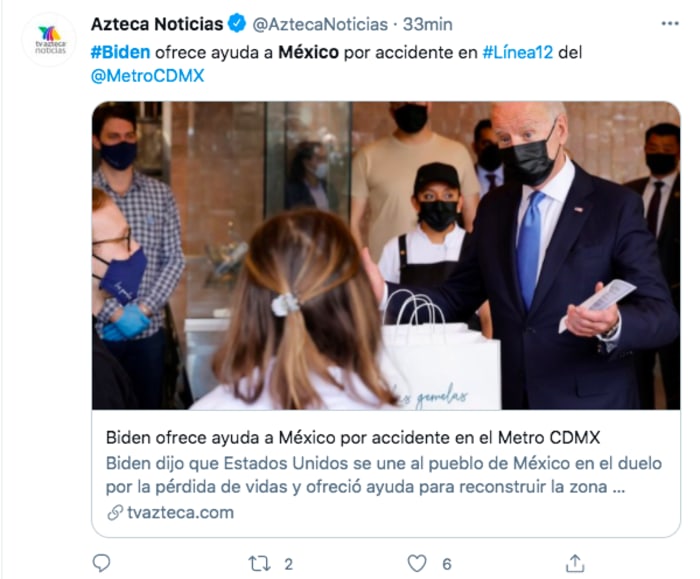Open the 33min timestamp link
This screenshot has height=579, width=700.
[x=428, y=24]
